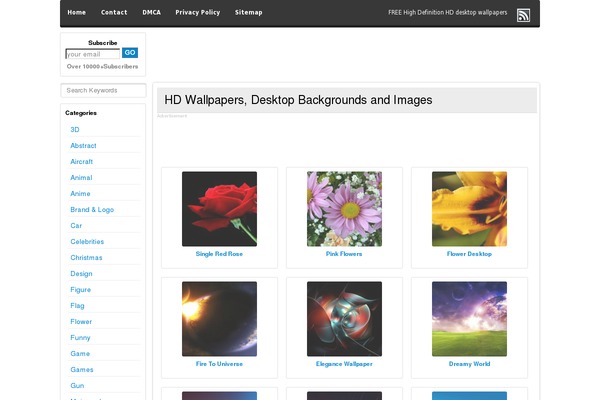Click the FREE High Definition tagline text
This screenshot has width=600, height=400.
448,13
